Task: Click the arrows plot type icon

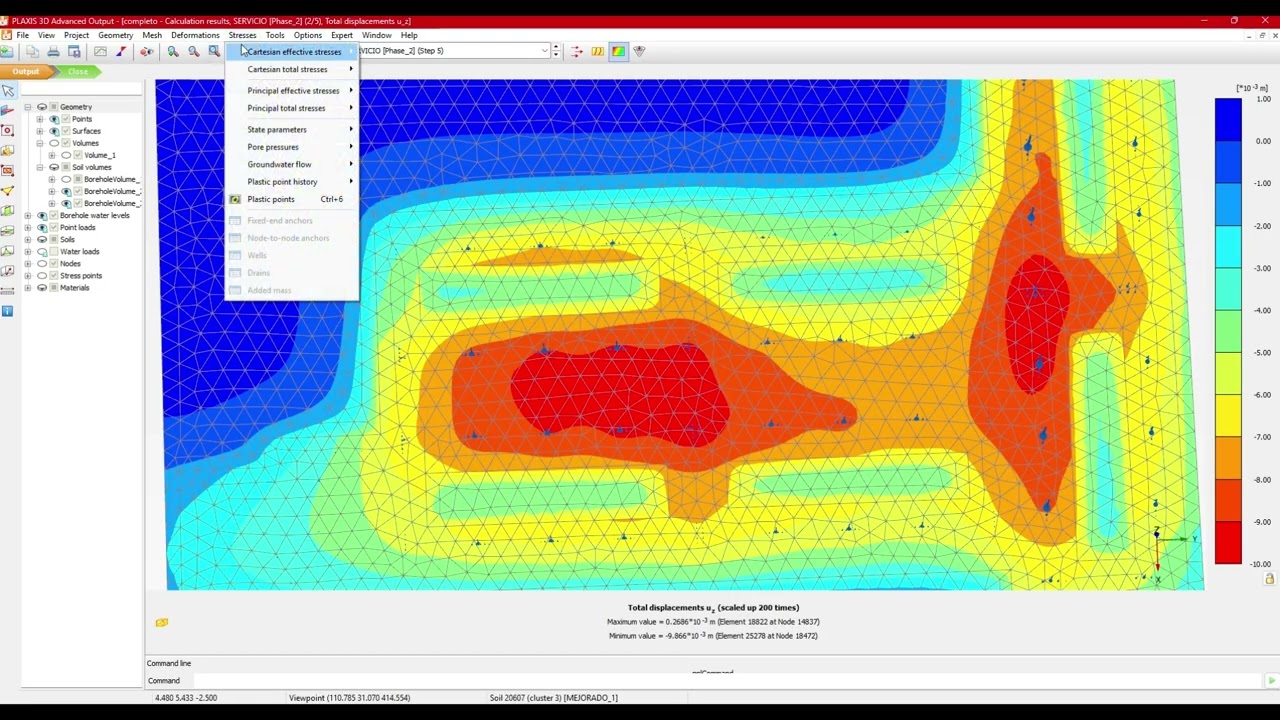Action: point(577,51)
